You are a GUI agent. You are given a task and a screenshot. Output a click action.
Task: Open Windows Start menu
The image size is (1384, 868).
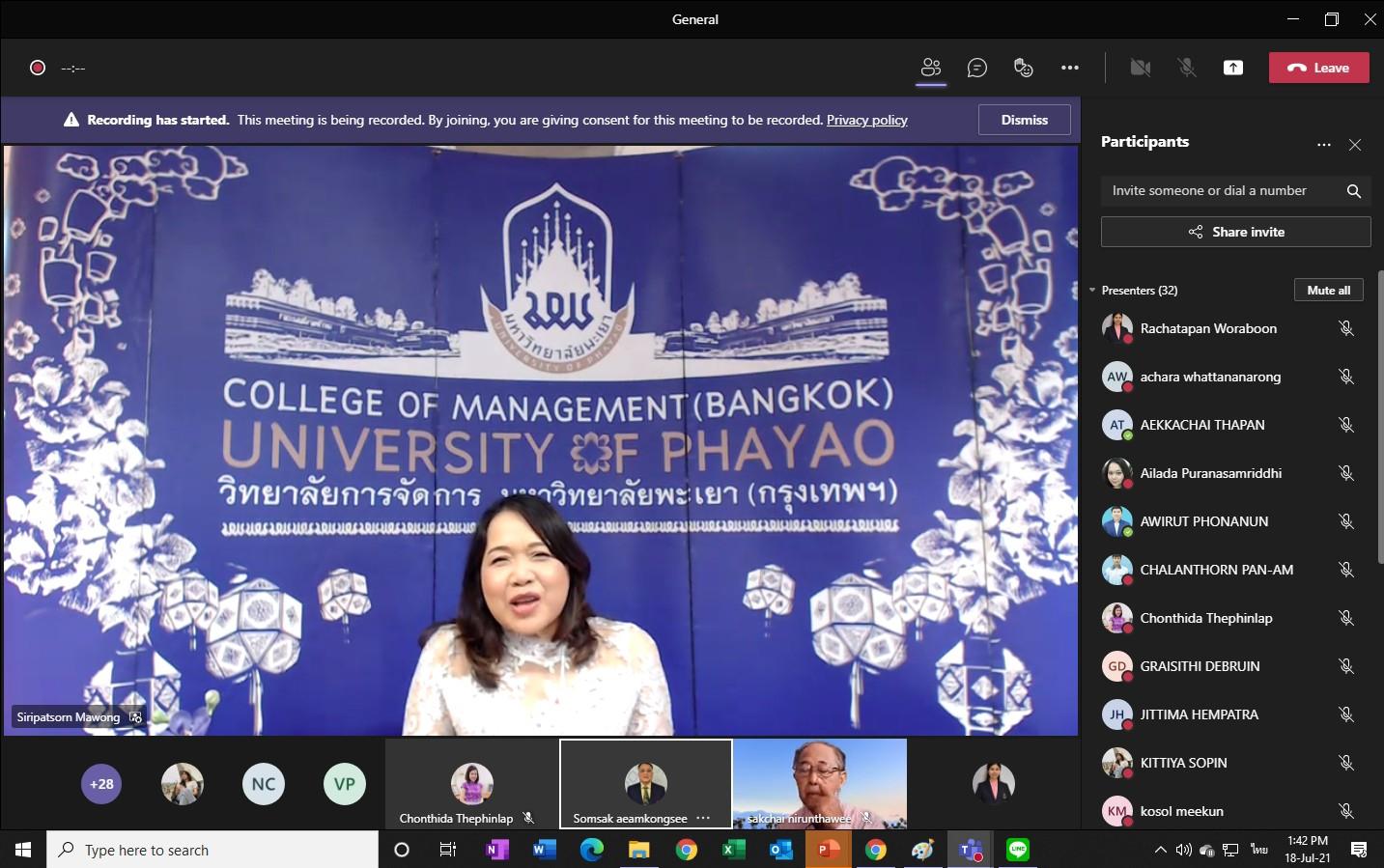(23, 850)
